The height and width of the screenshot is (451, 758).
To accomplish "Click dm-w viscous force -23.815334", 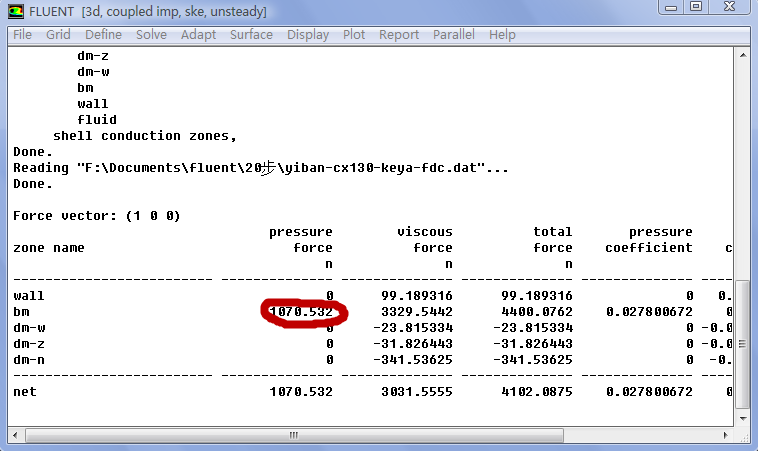I will tap(413, 328).
